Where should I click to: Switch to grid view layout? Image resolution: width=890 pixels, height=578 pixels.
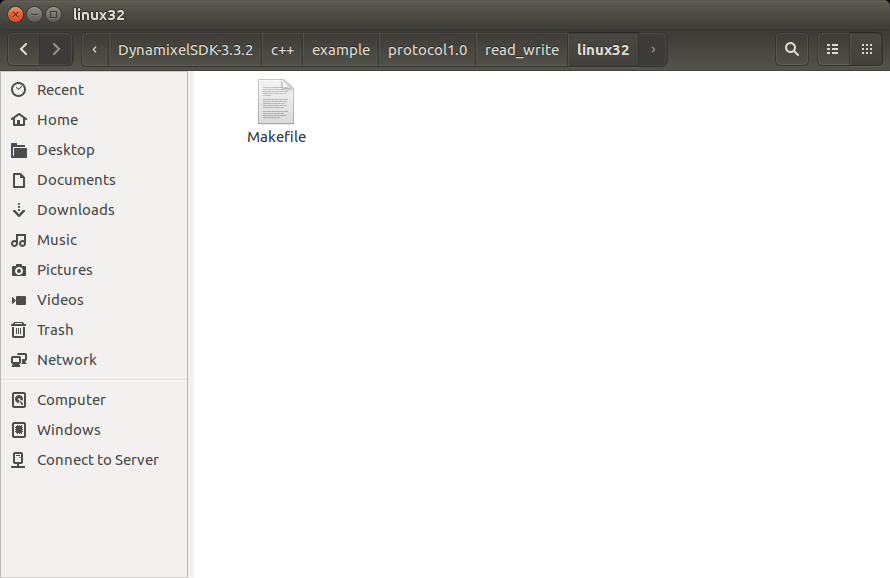[866, 49]
